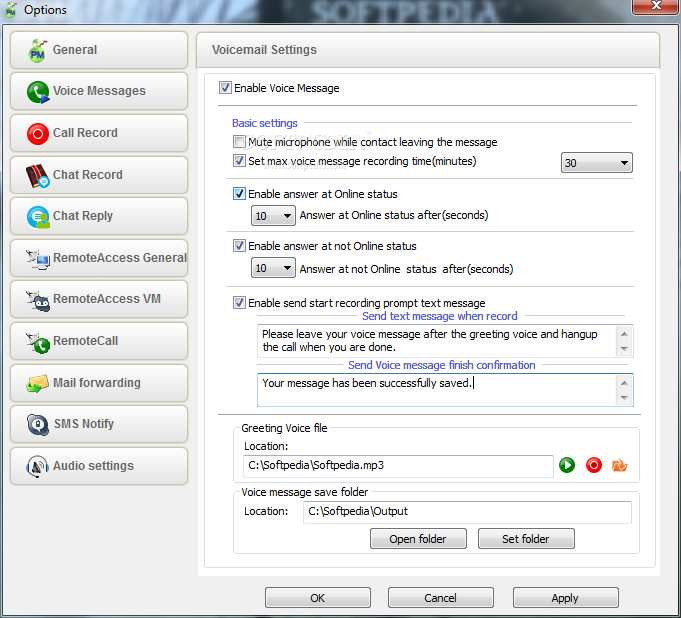Toggle Enable answer at Online status

point(239,194)
